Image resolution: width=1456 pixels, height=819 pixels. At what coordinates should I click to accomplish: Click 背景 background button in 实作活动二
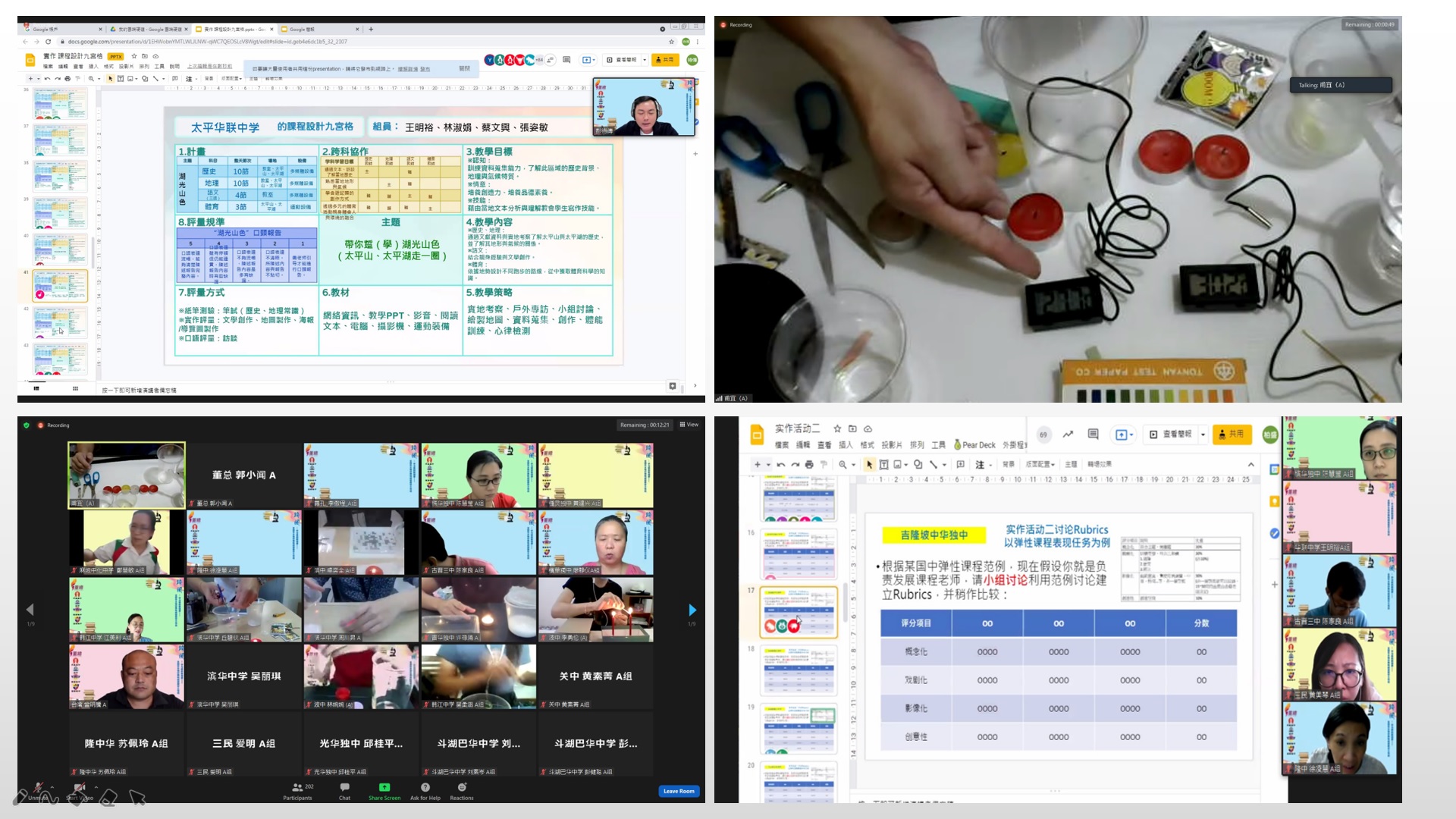(x=1009, y=464)
